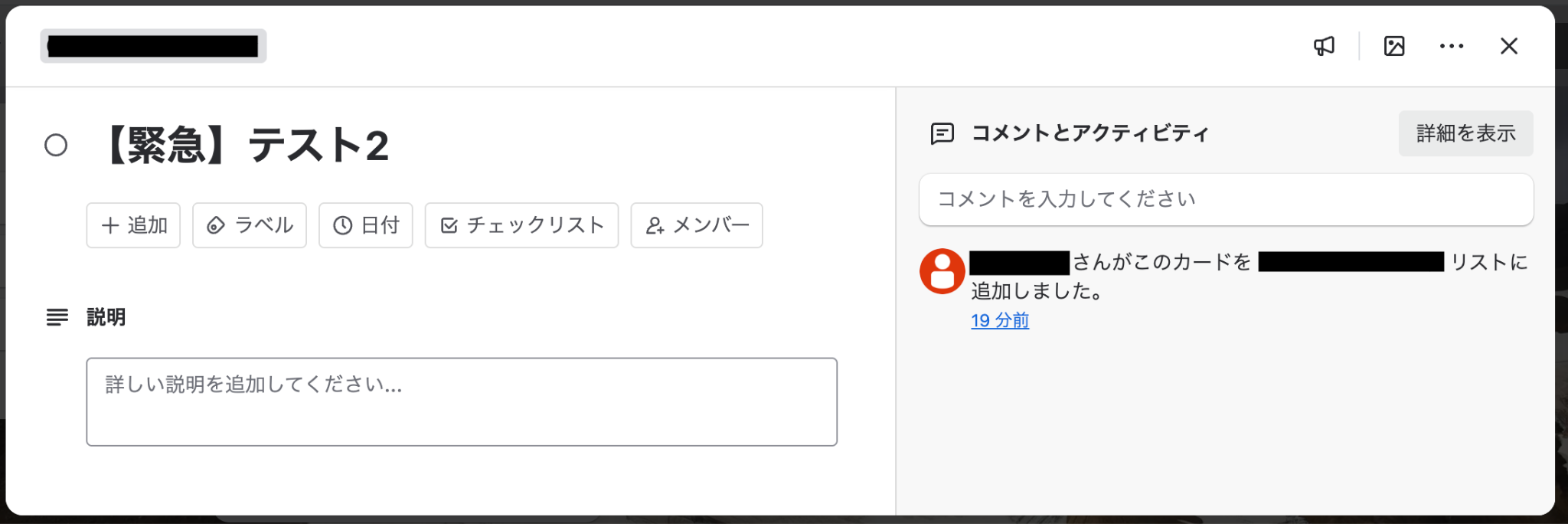The image size is (1568, 524).
Task: Open the three-dot card actions menu
Action: pos(1451,46)
